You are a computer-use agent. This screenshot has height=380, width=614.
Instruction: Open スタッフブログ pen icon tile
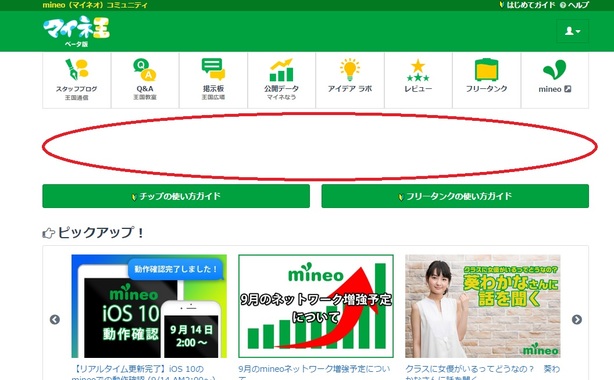click(x=76, y=80)
